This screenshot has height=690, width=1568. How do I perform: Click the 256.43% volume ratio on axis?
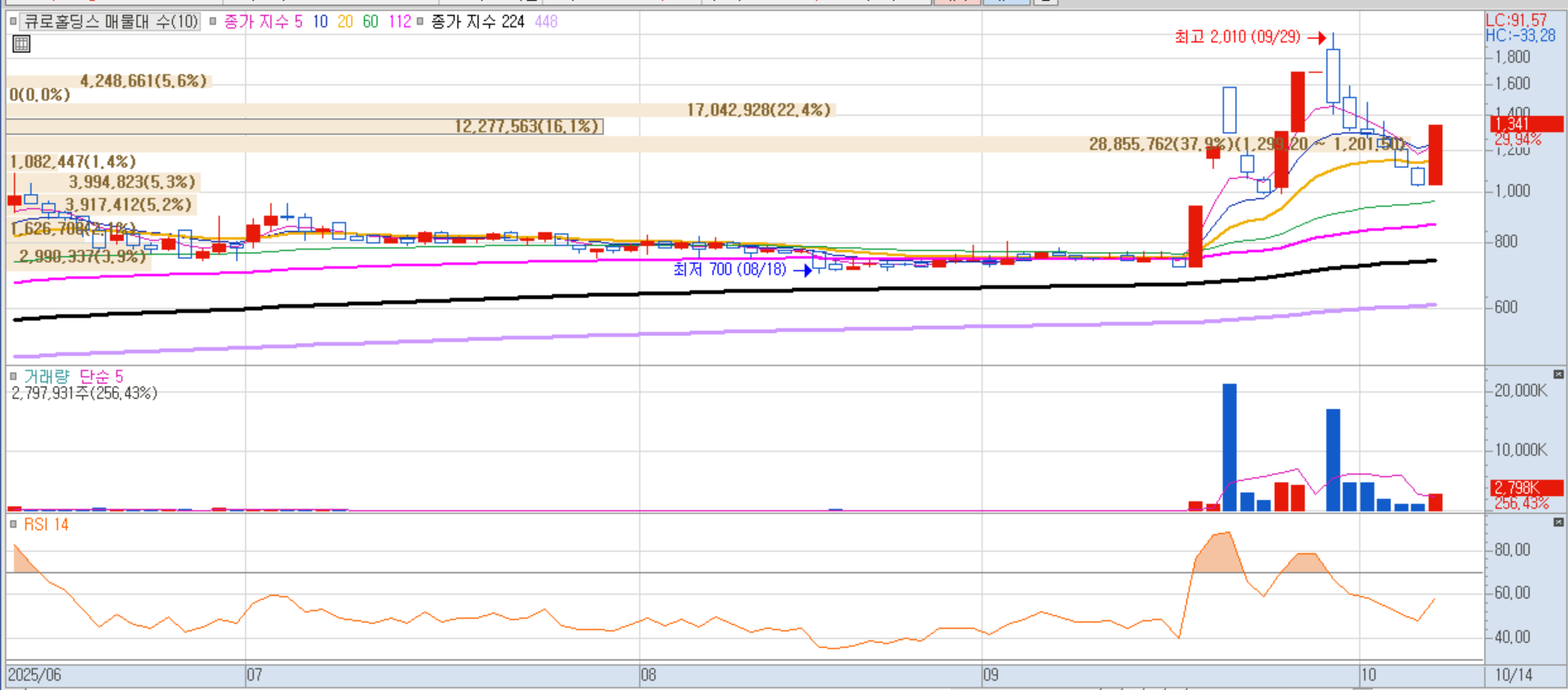coord(1522,503)
